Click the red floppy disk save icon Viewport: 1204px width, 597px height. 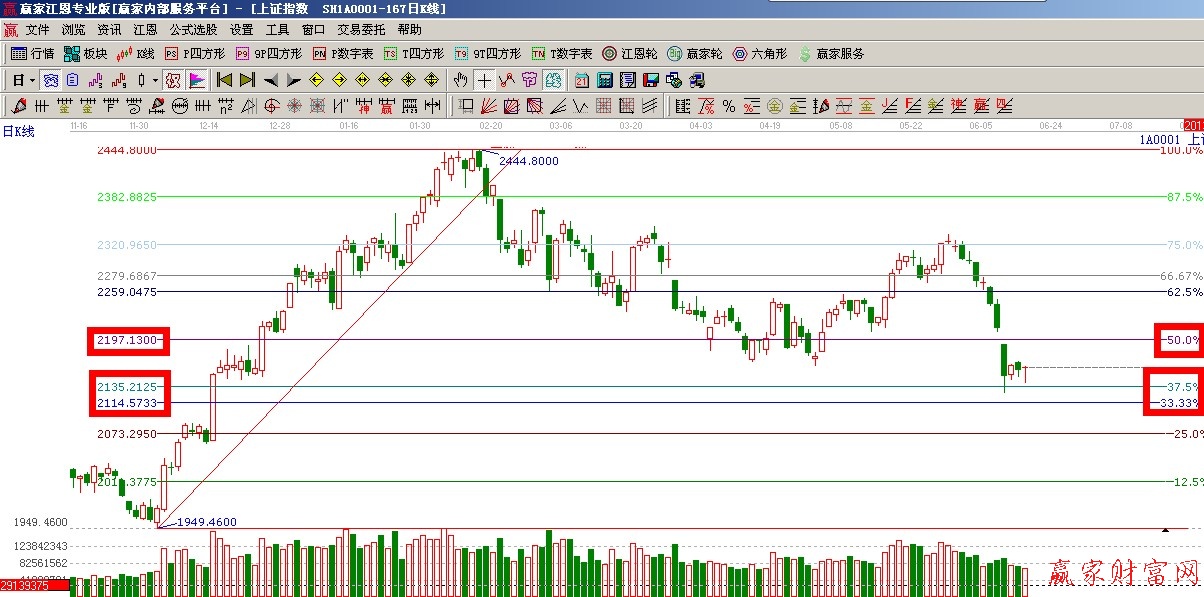coord(650,80)
